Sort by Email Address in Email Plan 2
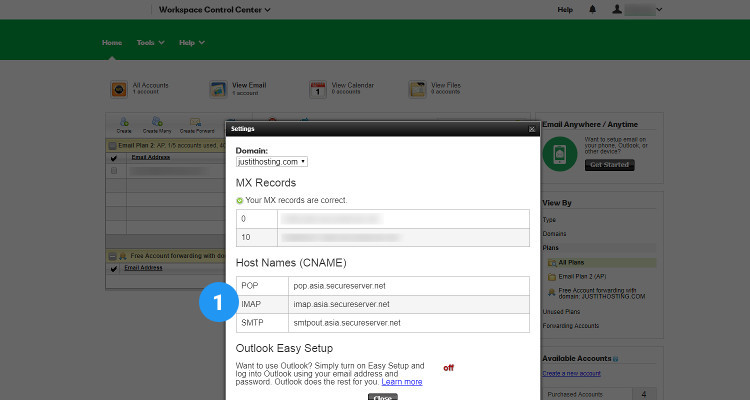 coord(151,157)
